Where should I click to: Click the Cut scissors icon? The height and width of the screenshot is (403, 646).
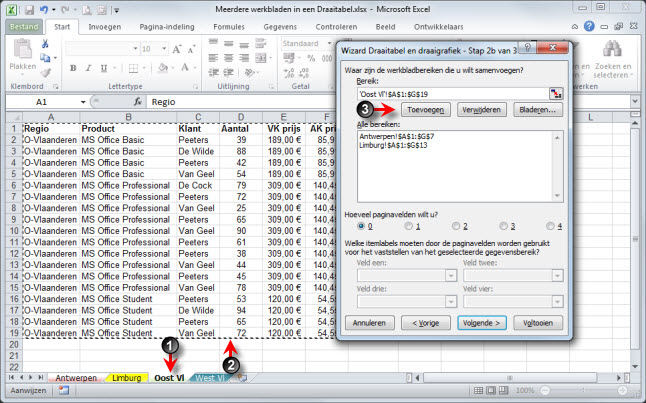click(x=45, y=44)
